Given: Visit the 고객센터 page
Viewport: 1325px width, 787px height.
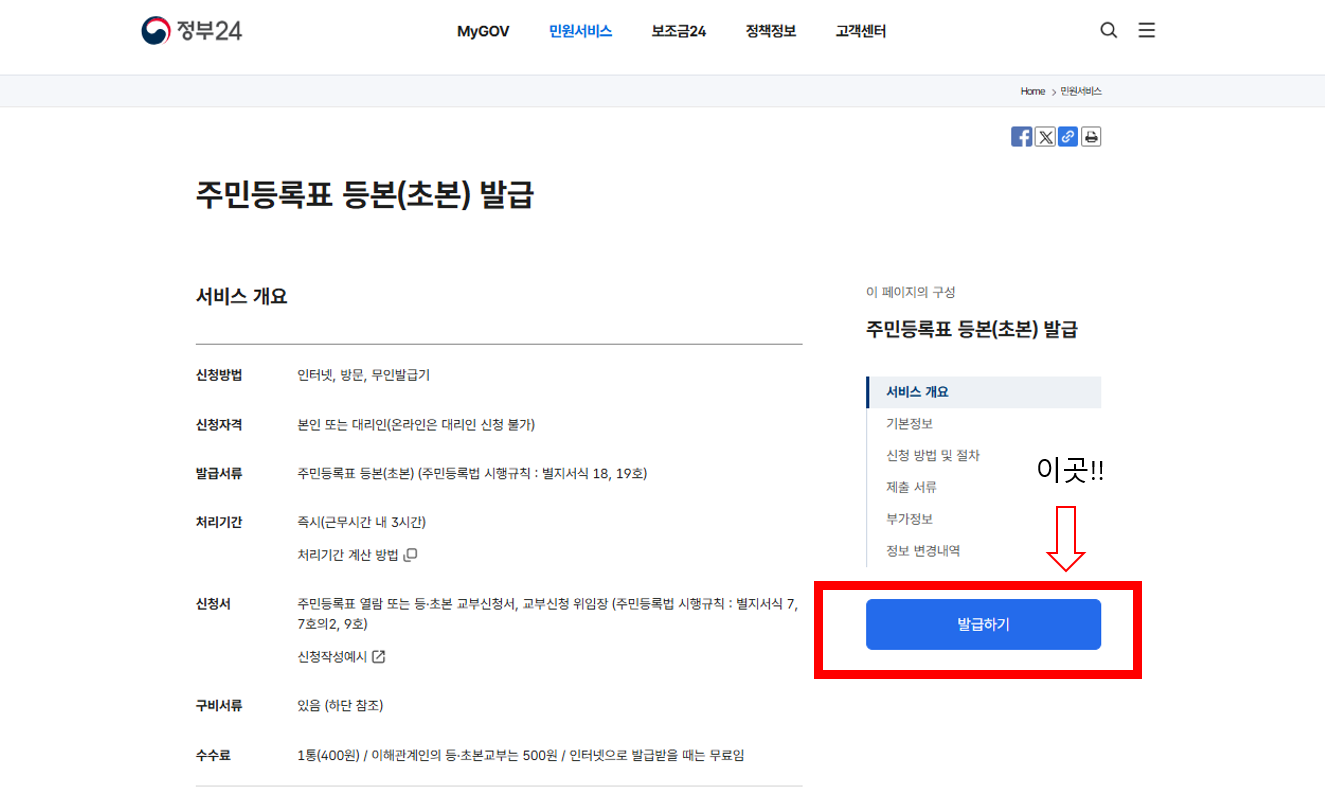Looking at the screenshot, I should point(859,31).
